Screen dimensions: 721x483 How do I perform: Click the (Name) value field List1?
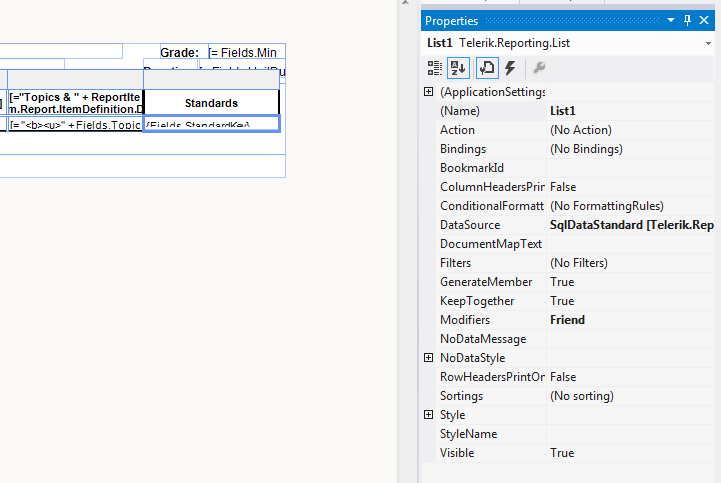tap(630, 111)
